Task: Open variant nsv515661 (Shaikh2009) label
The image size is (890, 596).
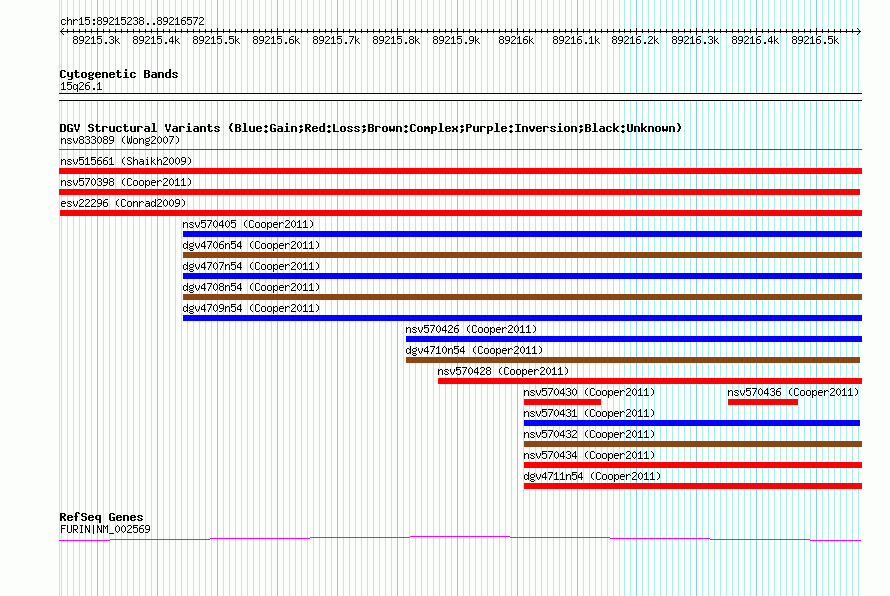Action: point(126,161)
